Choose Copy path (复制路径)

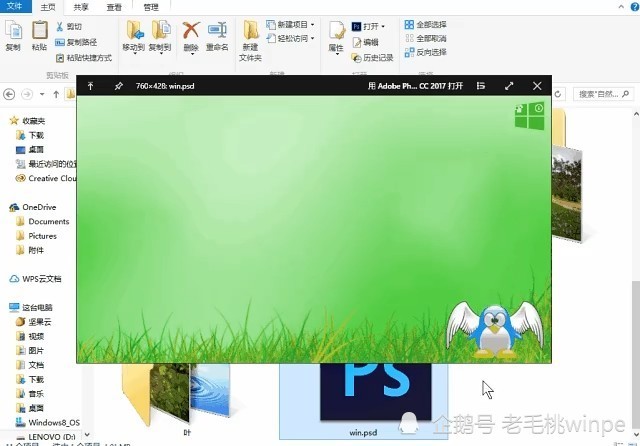point(76,42)
